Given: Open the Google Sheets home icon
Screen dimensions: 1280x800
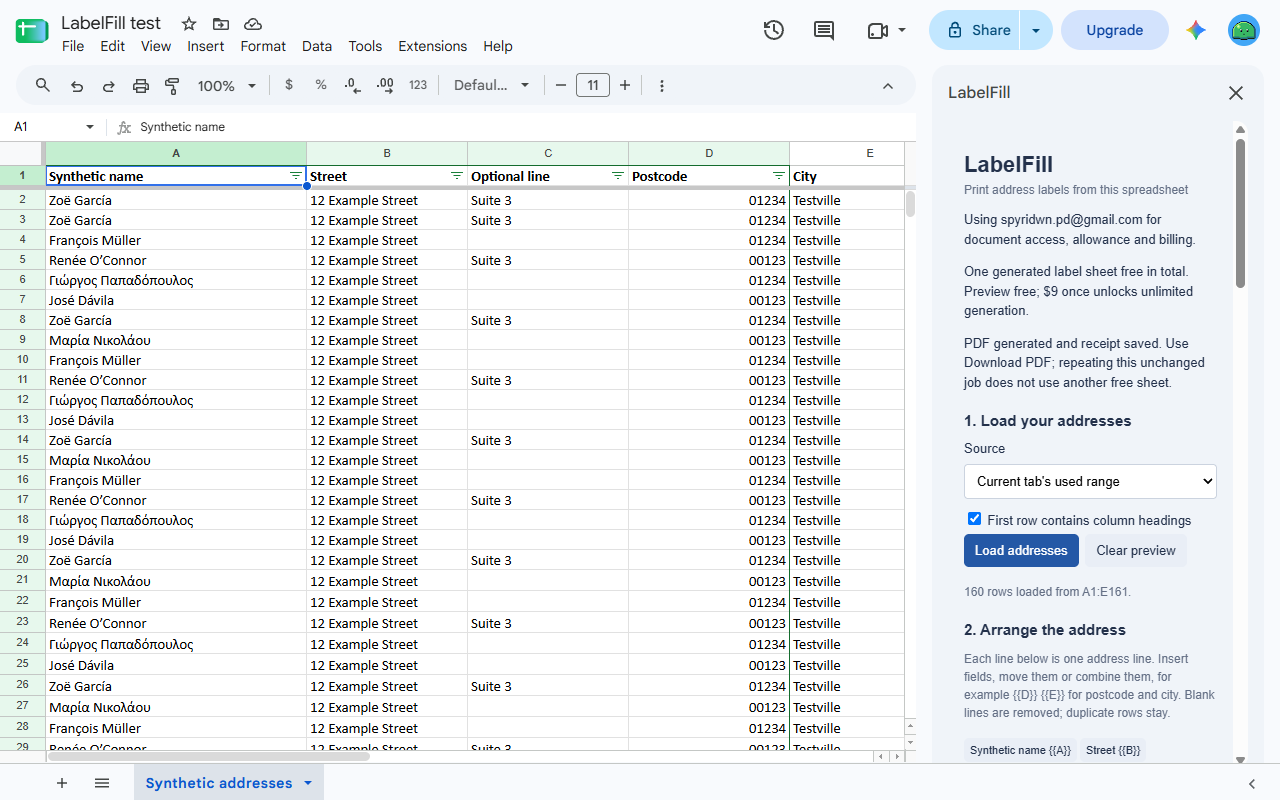Looking at the screenshot, I should [32, 31].
